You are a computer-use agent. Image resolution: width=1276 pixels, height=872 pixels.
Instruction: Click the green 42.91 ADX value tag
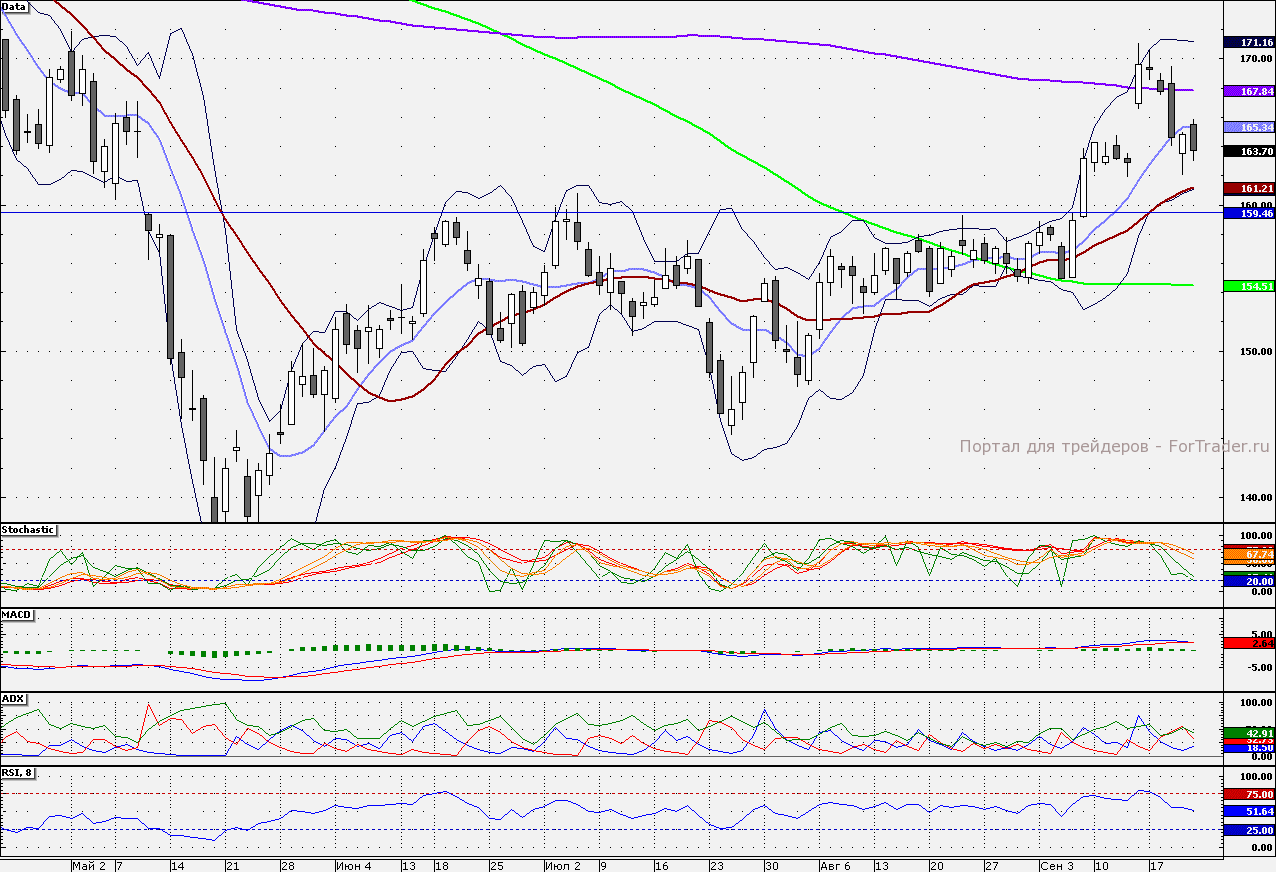point(1249,733)
